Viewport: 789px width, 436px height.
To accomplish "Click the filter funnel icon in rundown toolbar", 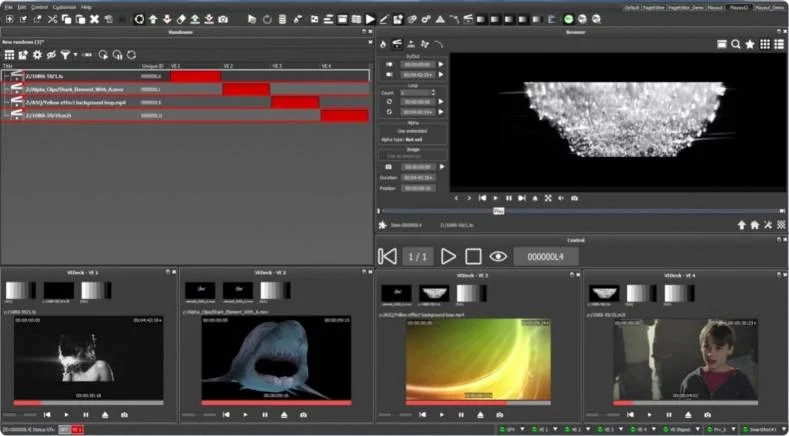I will pyautogui.click(x=65, y=55).
